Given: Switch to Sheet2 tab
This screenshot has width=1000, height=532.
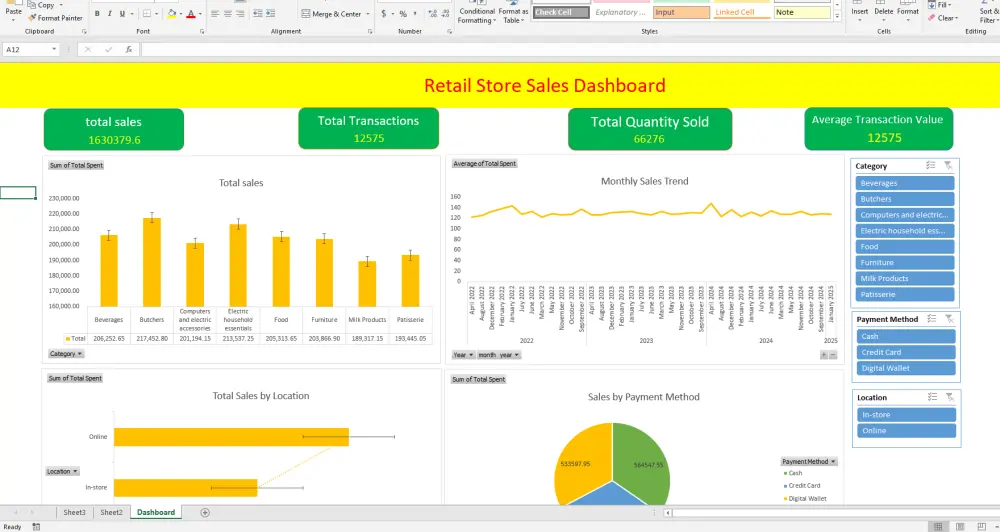Looking at the screenshot, I should pyautogui.click(x=111, y=512).
